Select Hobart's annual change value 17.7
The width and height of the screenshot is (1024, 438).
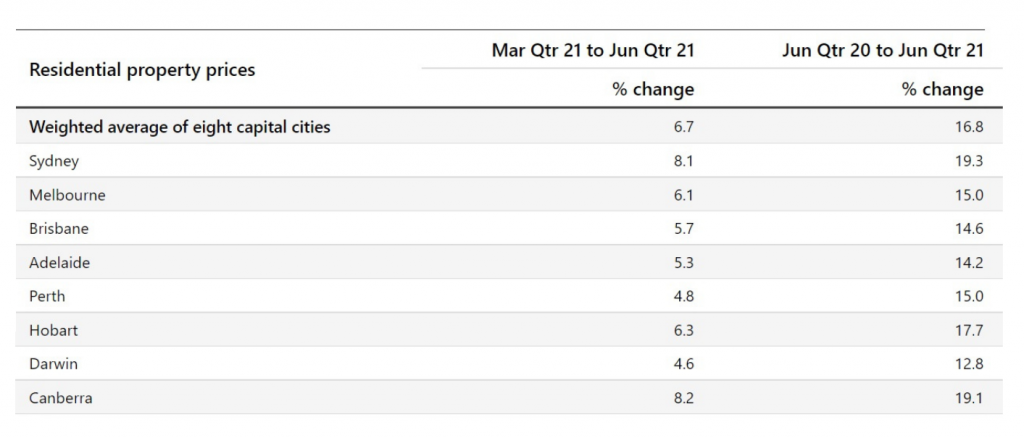(969, 330)
